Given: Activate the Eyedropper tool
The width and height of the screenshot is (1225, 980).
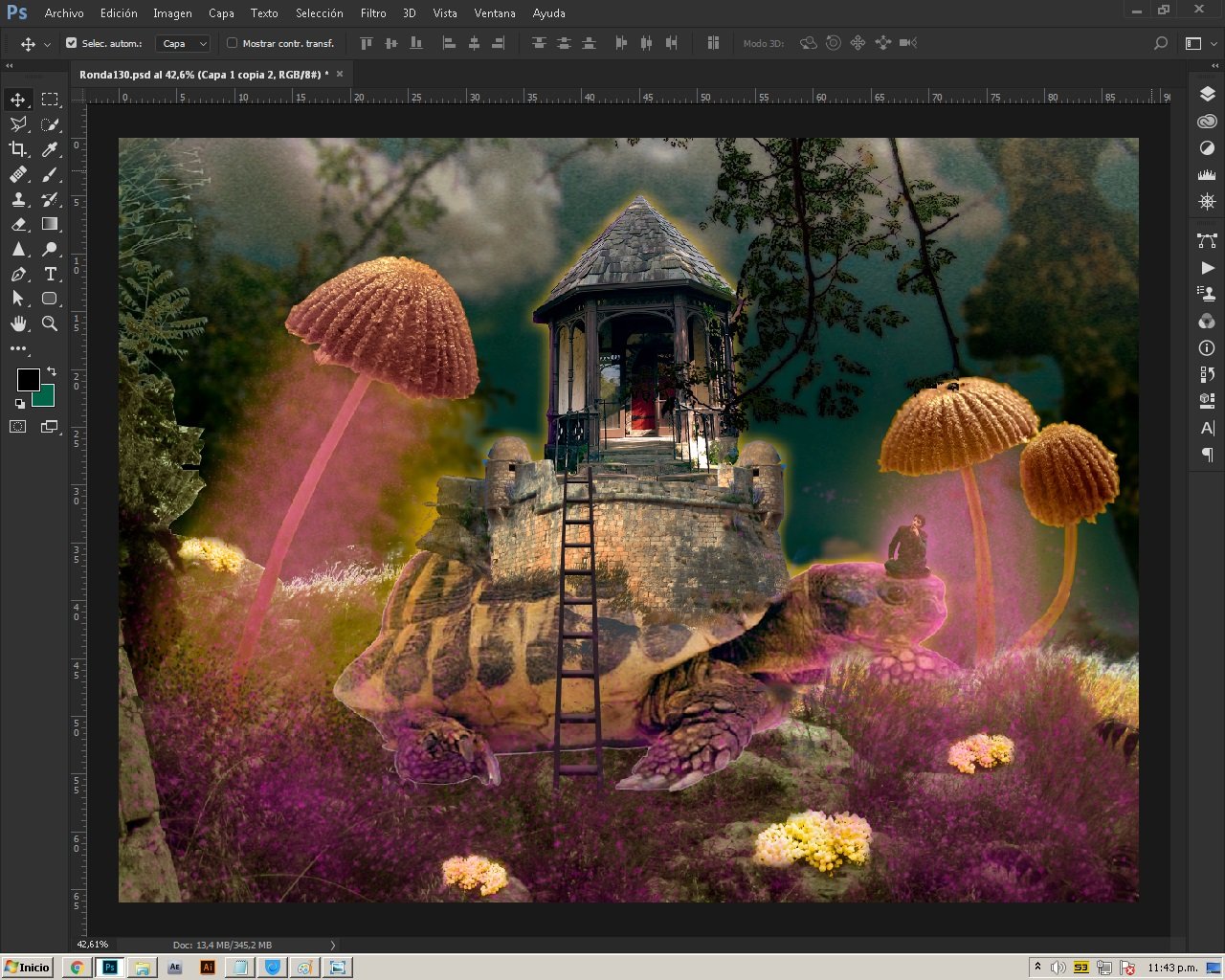Looking at the screenshot, I should click(50, 149).
